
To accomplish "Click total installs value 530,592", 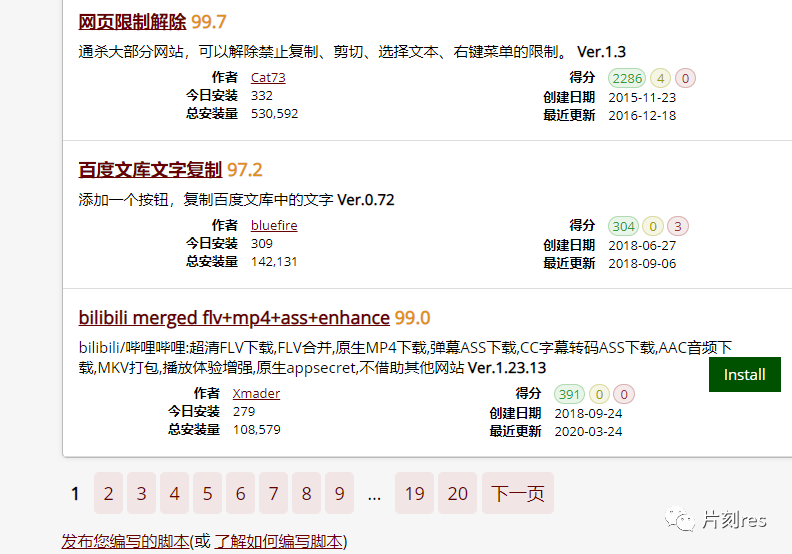I will [274, 114].
